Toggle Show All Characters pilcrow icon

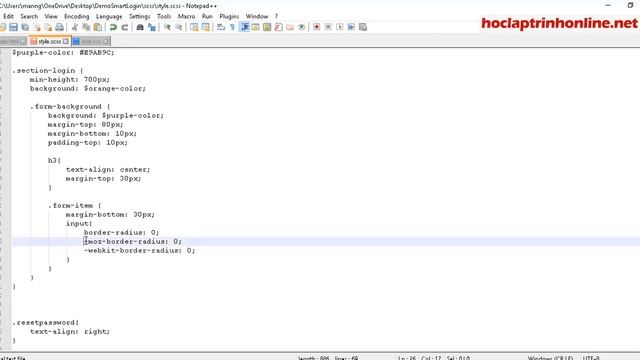pos(232,27)
